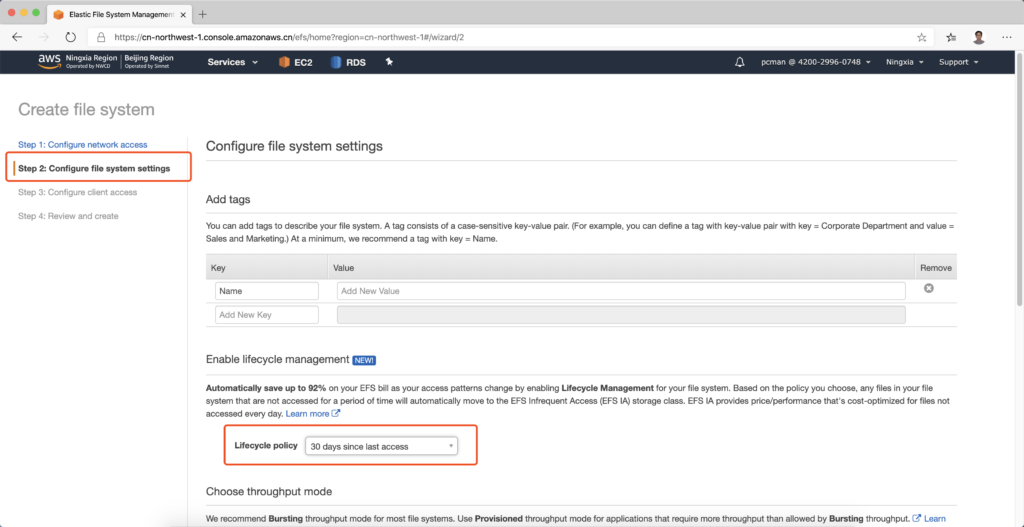This screenshot has width=1024, height=527.
Task: Remove the Name tag row
Action: (x=928, y=289)
